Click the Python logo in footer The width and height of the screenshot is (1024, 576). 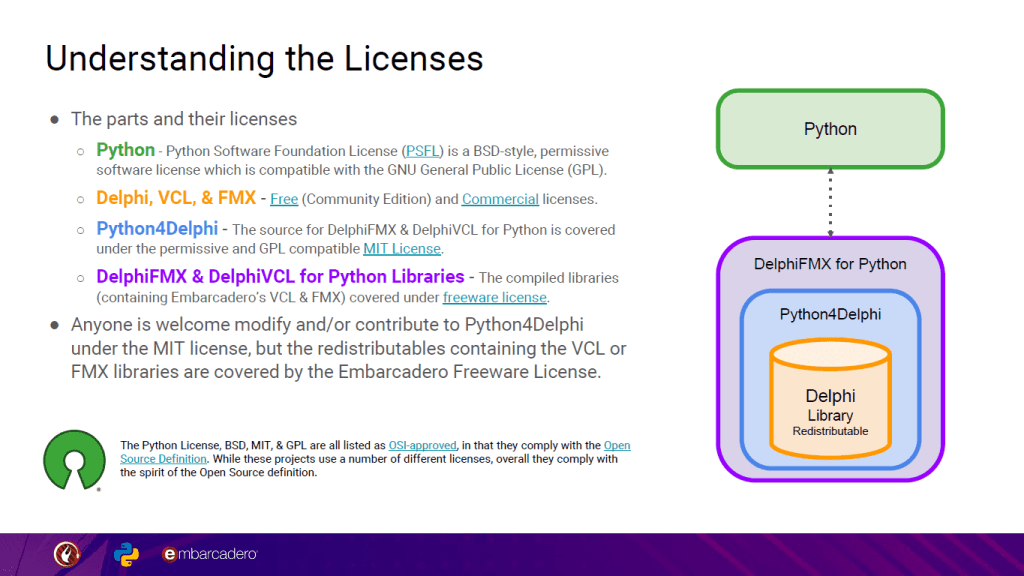click(x=126, y=554)
